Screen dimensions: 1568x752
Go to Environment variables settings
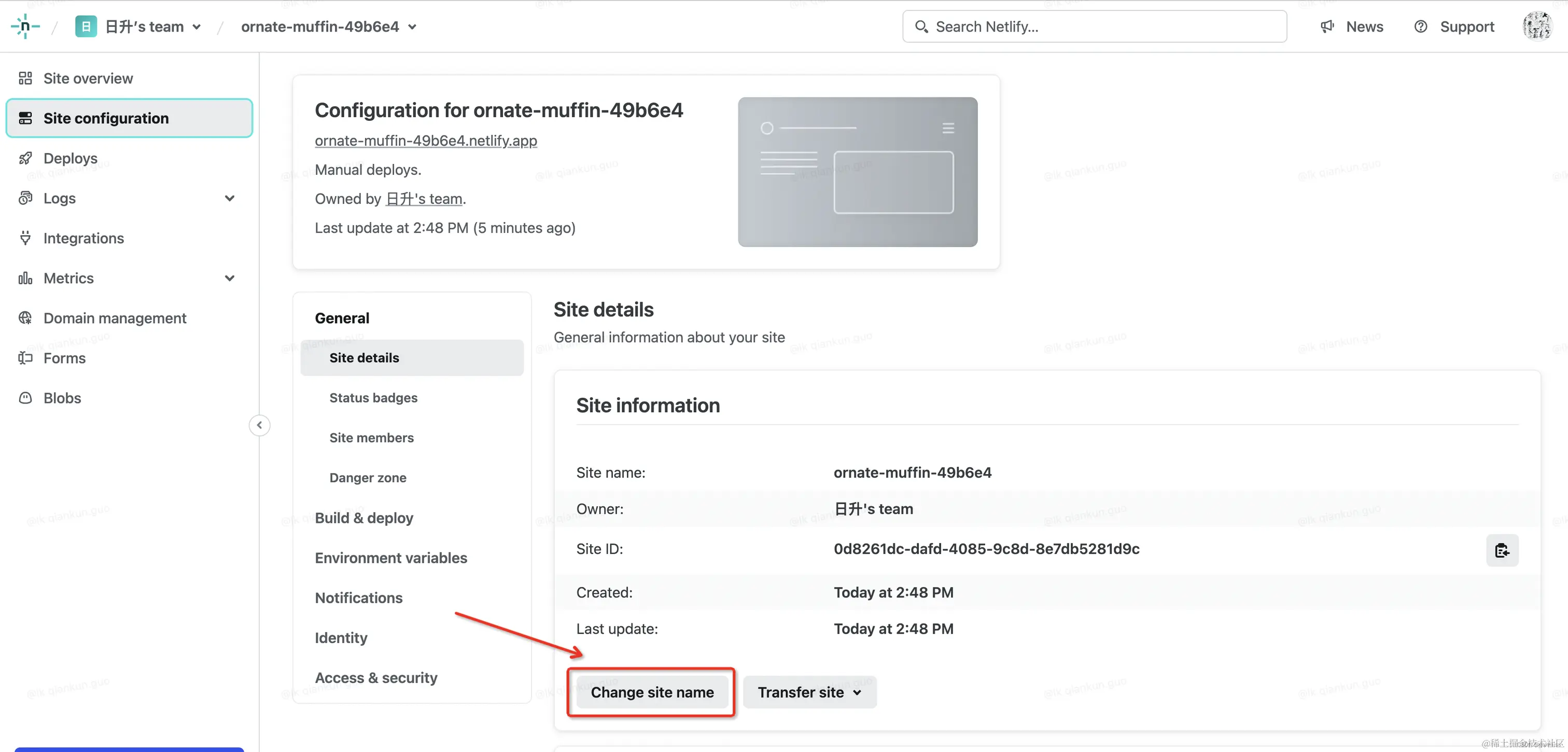[x=391, y=558]
